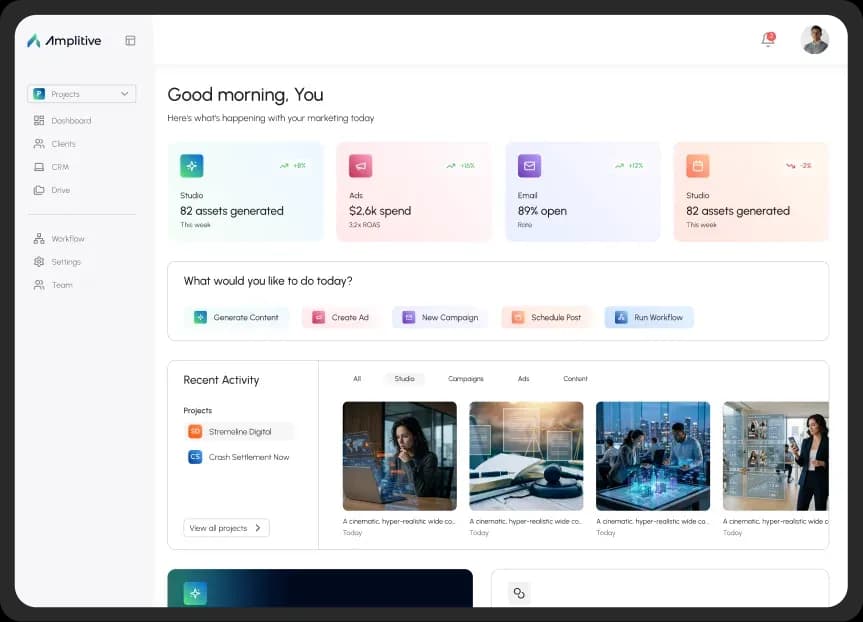863x622 pixels.
Task: Expand the Projects dropdown
Action: pos(81,94)
